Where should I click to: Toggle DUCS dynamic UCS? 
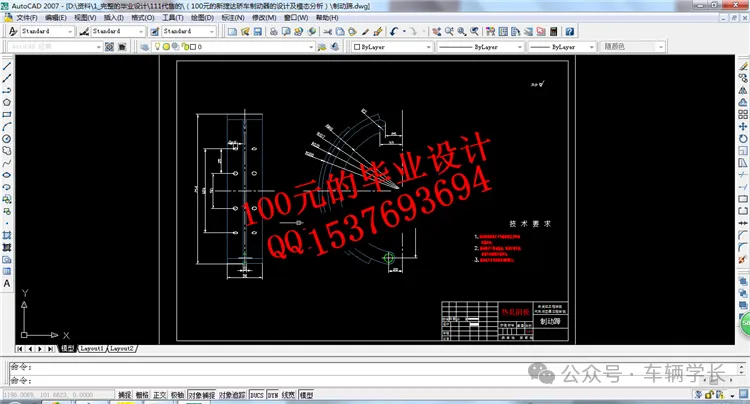[x=257, y=395]
